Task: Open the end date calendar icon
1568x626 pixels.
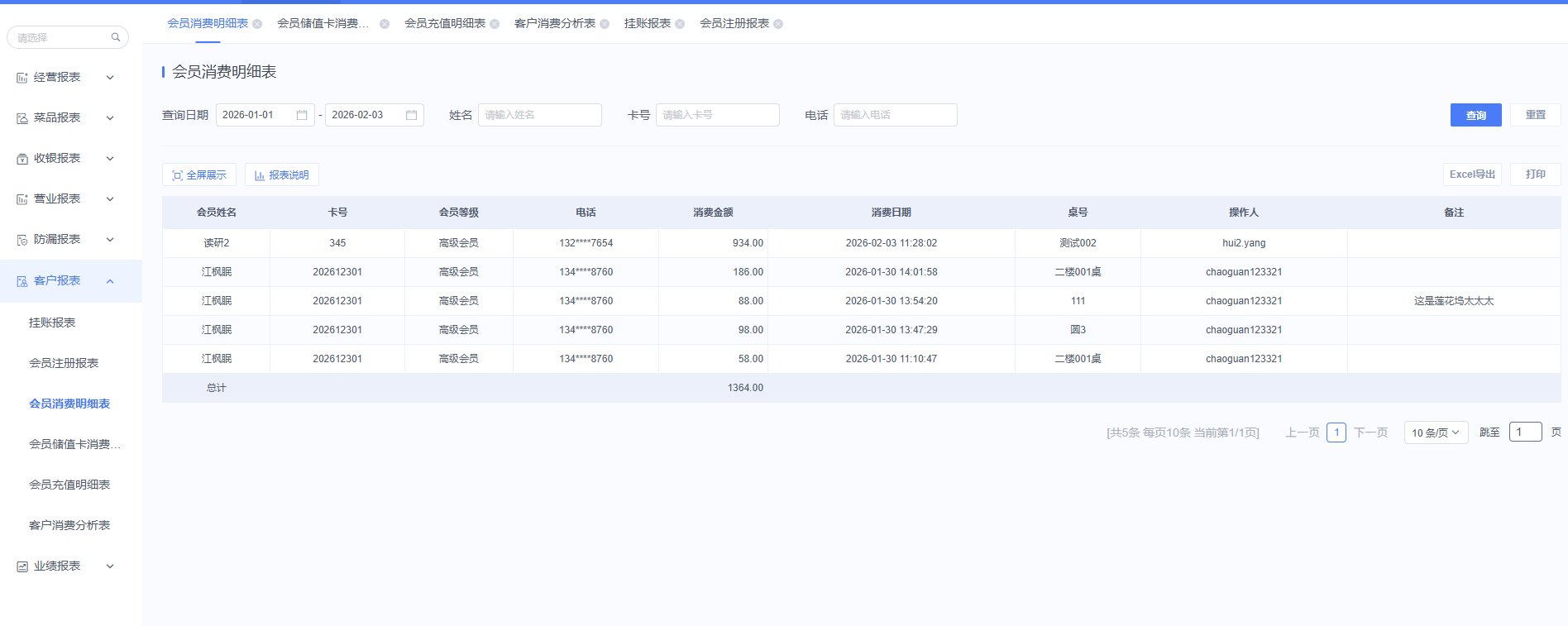Action: click(x=411, y=115)
